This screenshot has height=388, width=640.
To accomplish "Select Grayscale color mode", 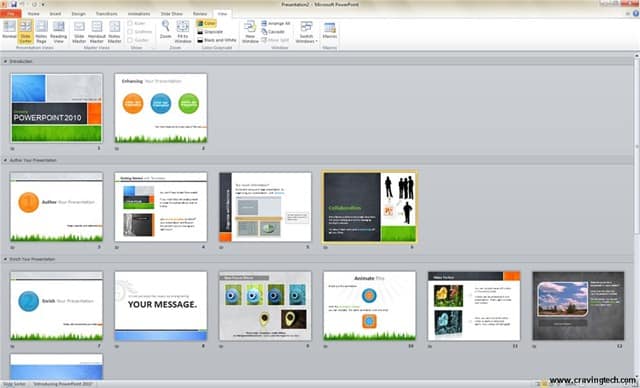I will (x=210, y=32).
